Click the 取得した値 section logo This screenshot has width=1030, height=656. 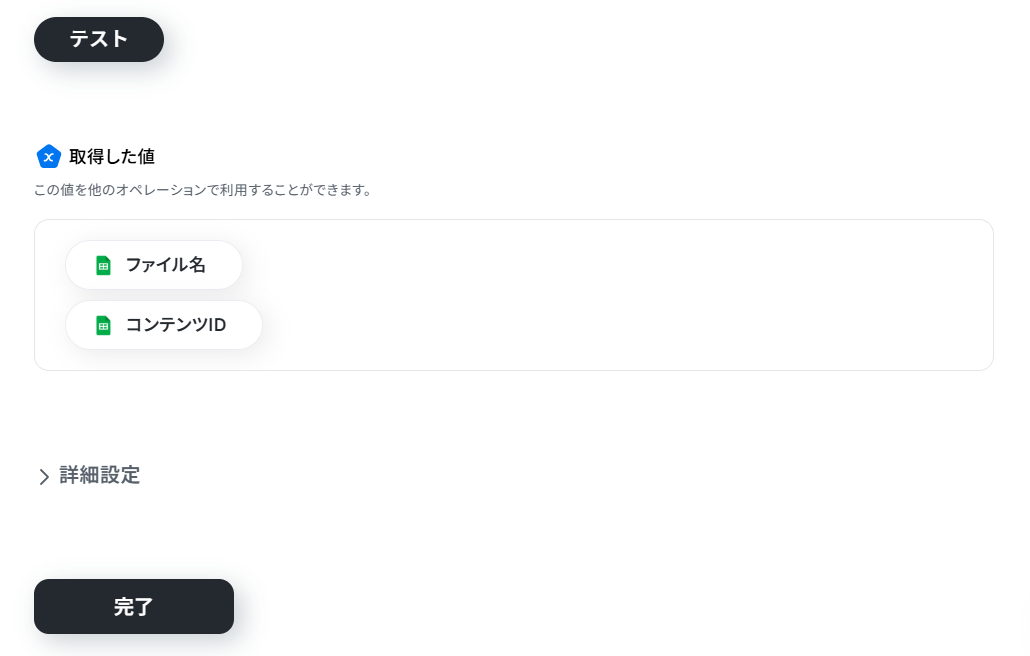click(49, 156)
